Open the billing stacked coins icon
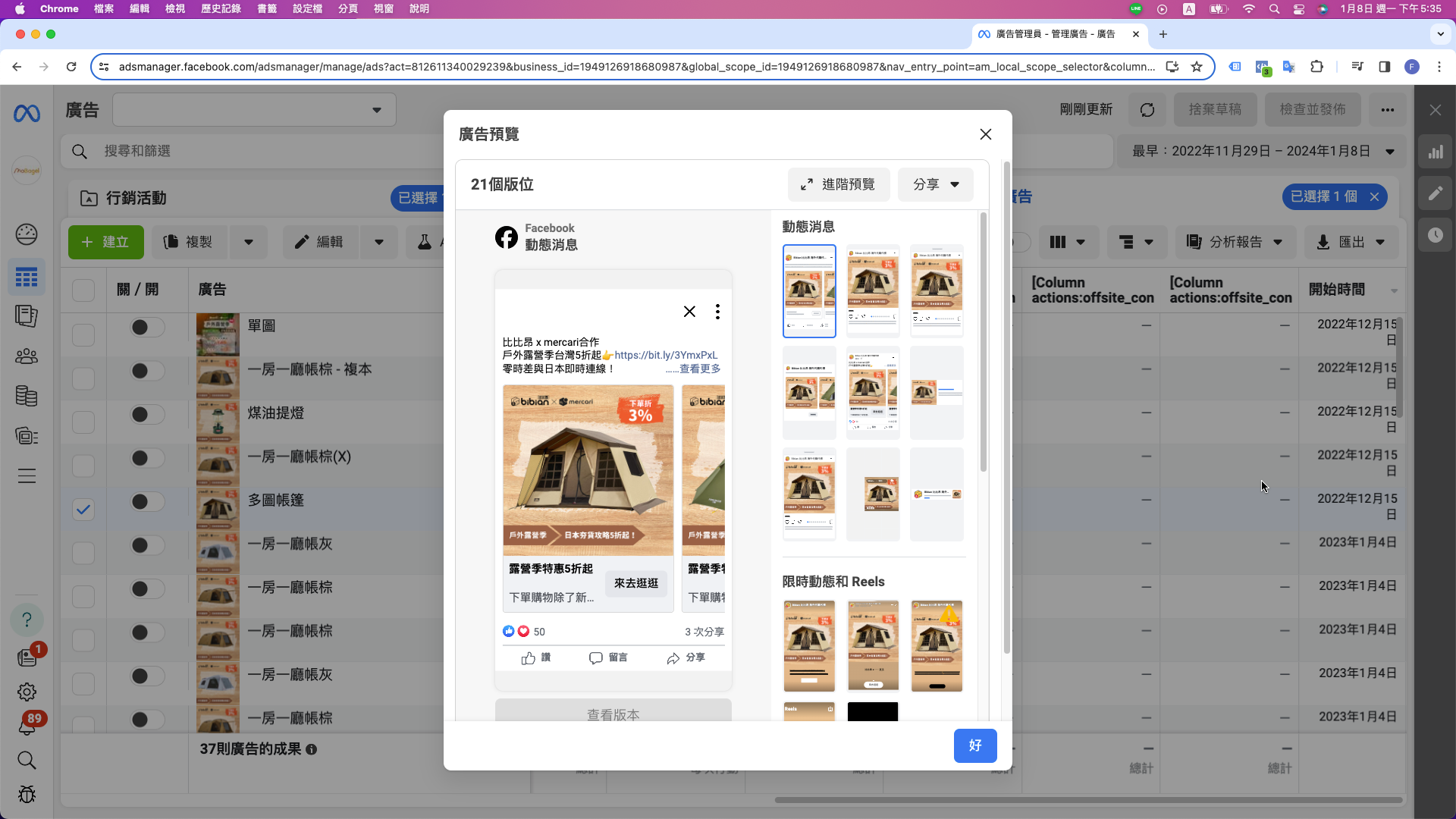Viewport: 1456px width, 819px height. (x=27, y=396)
